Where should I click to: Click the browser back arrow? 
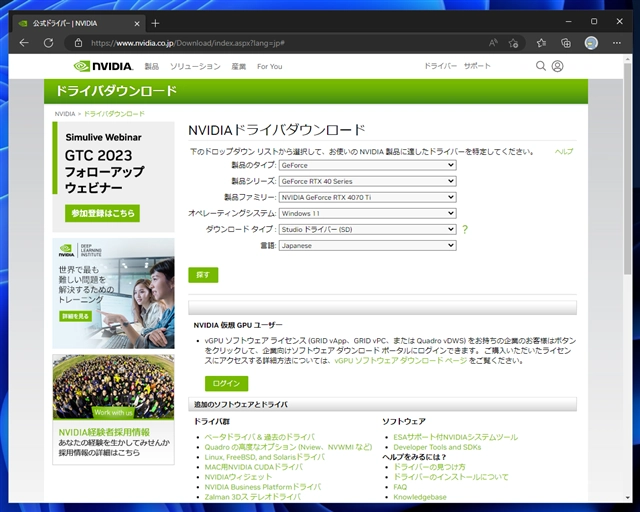(x=24, y=43)
